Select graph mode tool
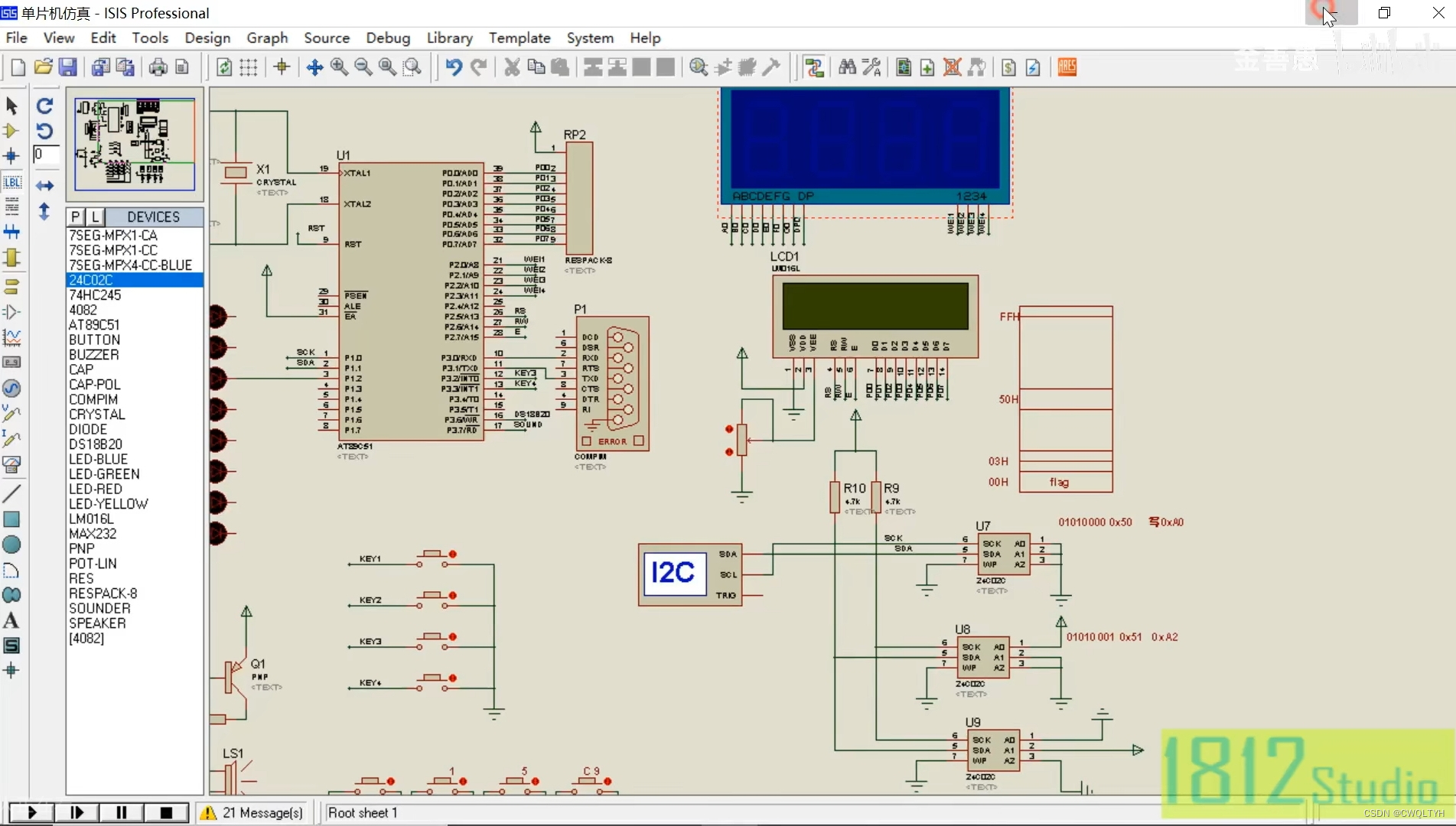Image resolution: width=1456 pixels, height=826 pixels. tap(11, 337)
